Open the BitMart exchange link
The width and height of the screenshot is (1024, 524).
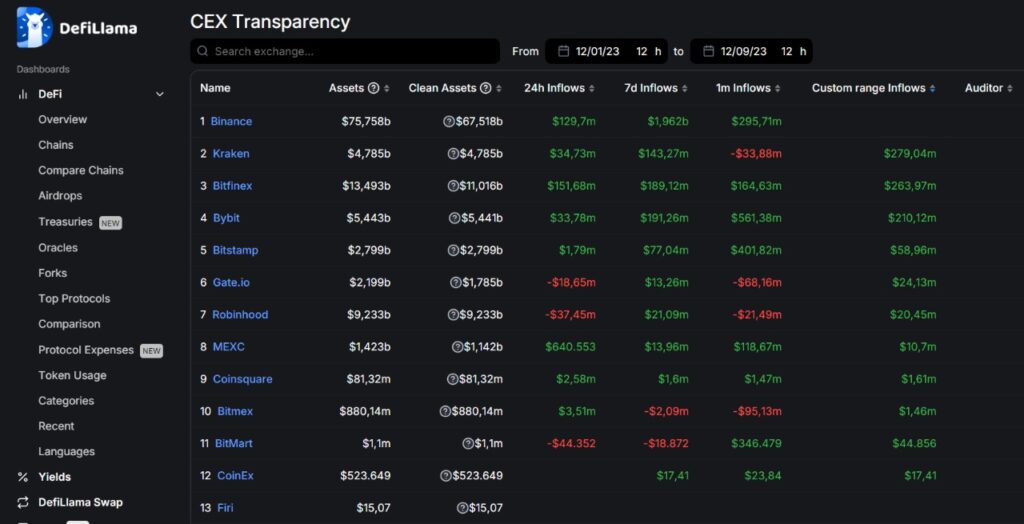point(234,443)
